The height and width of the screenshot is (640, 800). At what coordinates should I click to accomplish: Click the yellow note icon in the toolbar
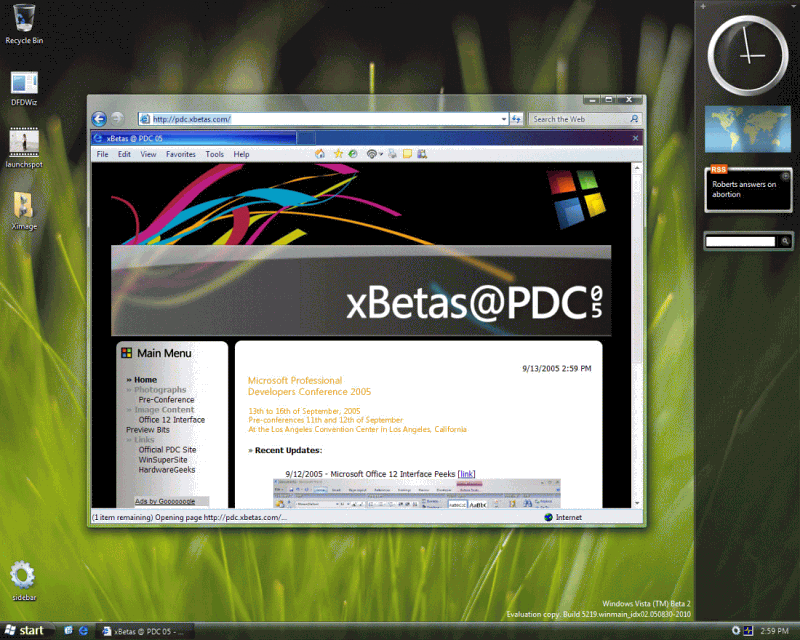[407, 154]
